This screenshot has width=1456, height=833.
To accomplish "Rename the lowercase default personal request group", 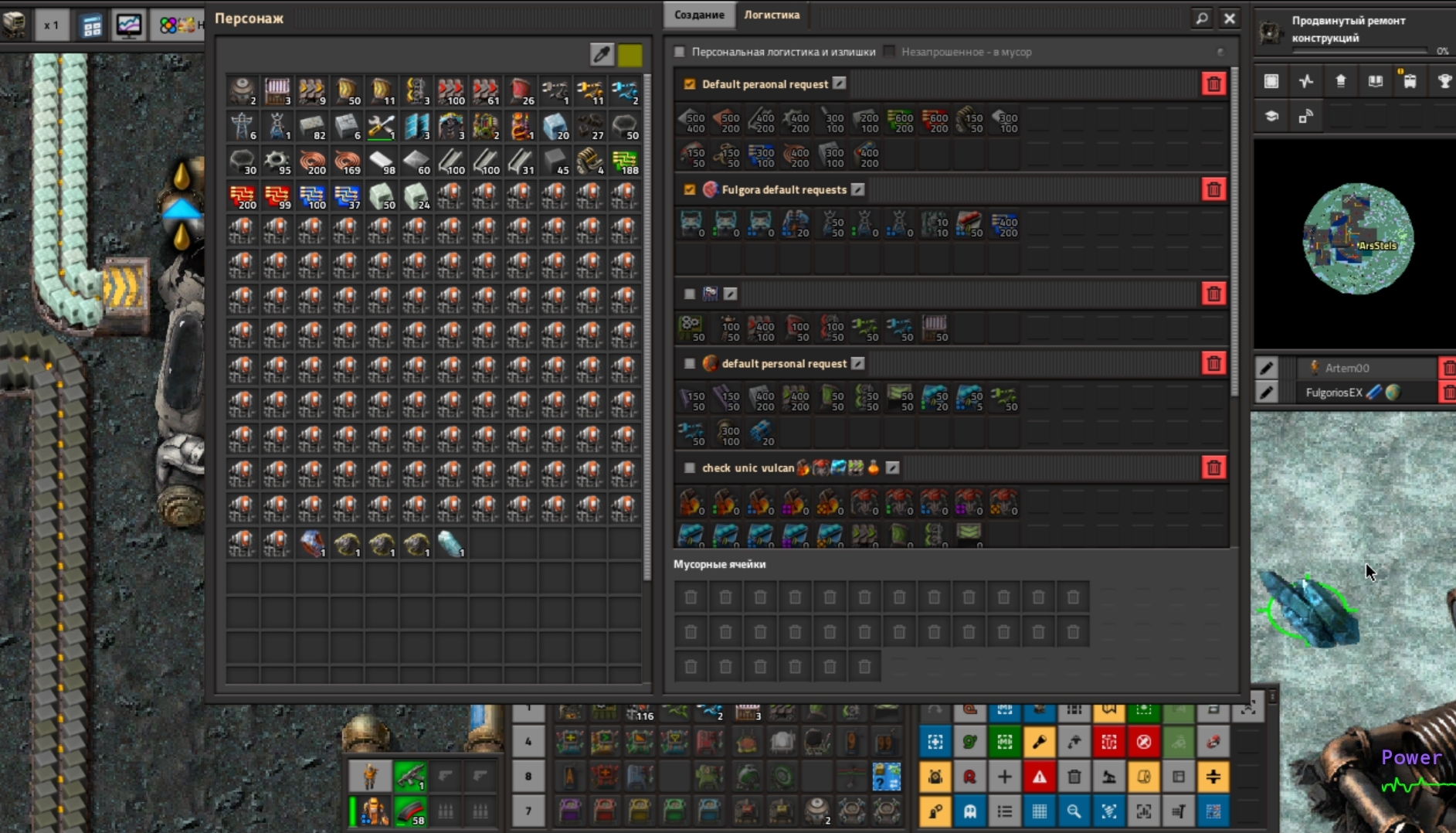I will (858, 363).
